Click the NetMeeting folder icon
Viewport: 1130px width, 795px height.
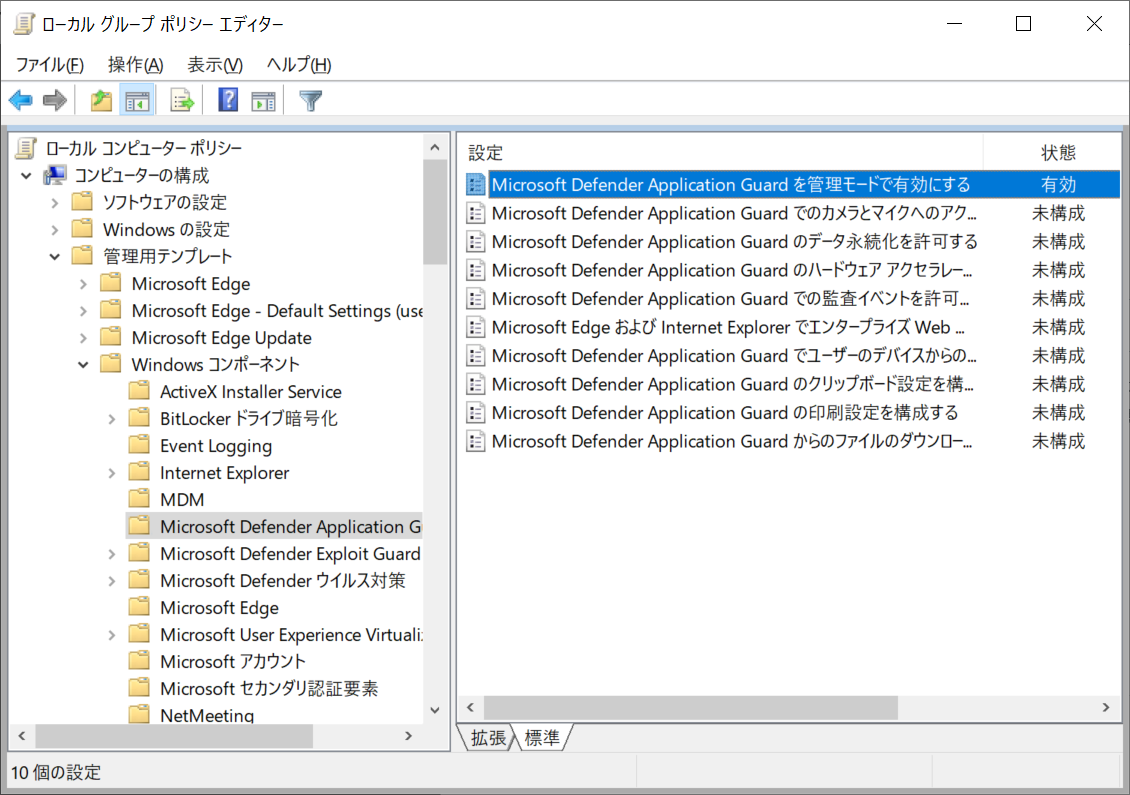[139, 714]
